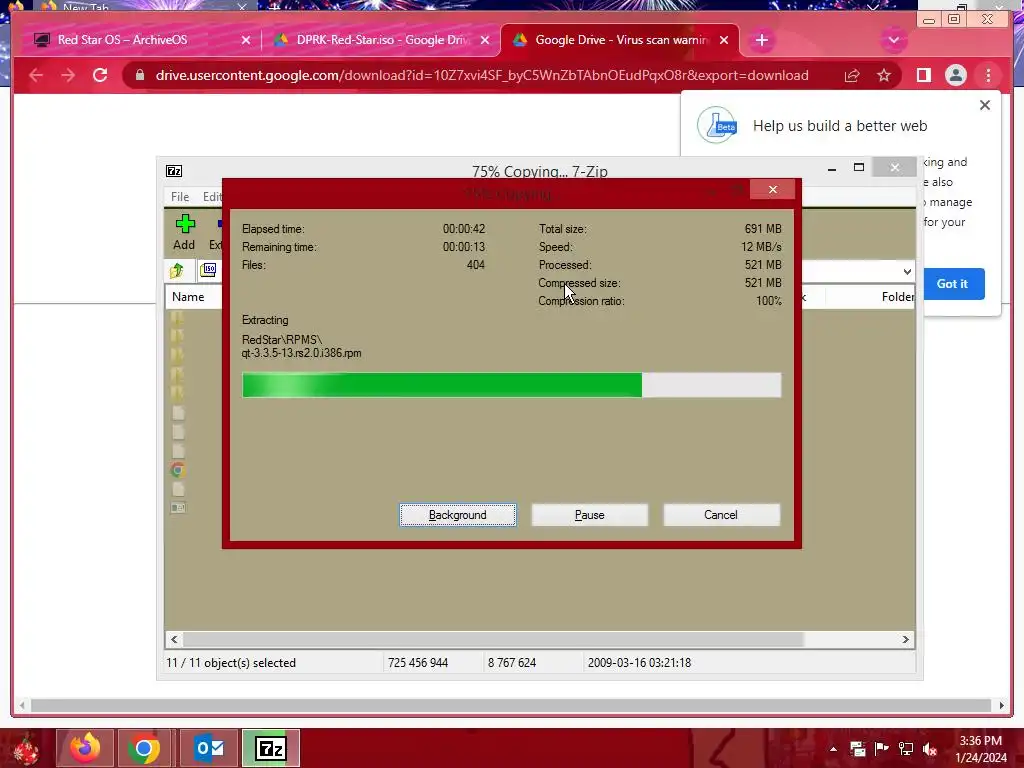Screen dimensions: 1024x768
Task: Click the 2009-03-16 03:21:18 date in status bar
Action: point(639,662)
